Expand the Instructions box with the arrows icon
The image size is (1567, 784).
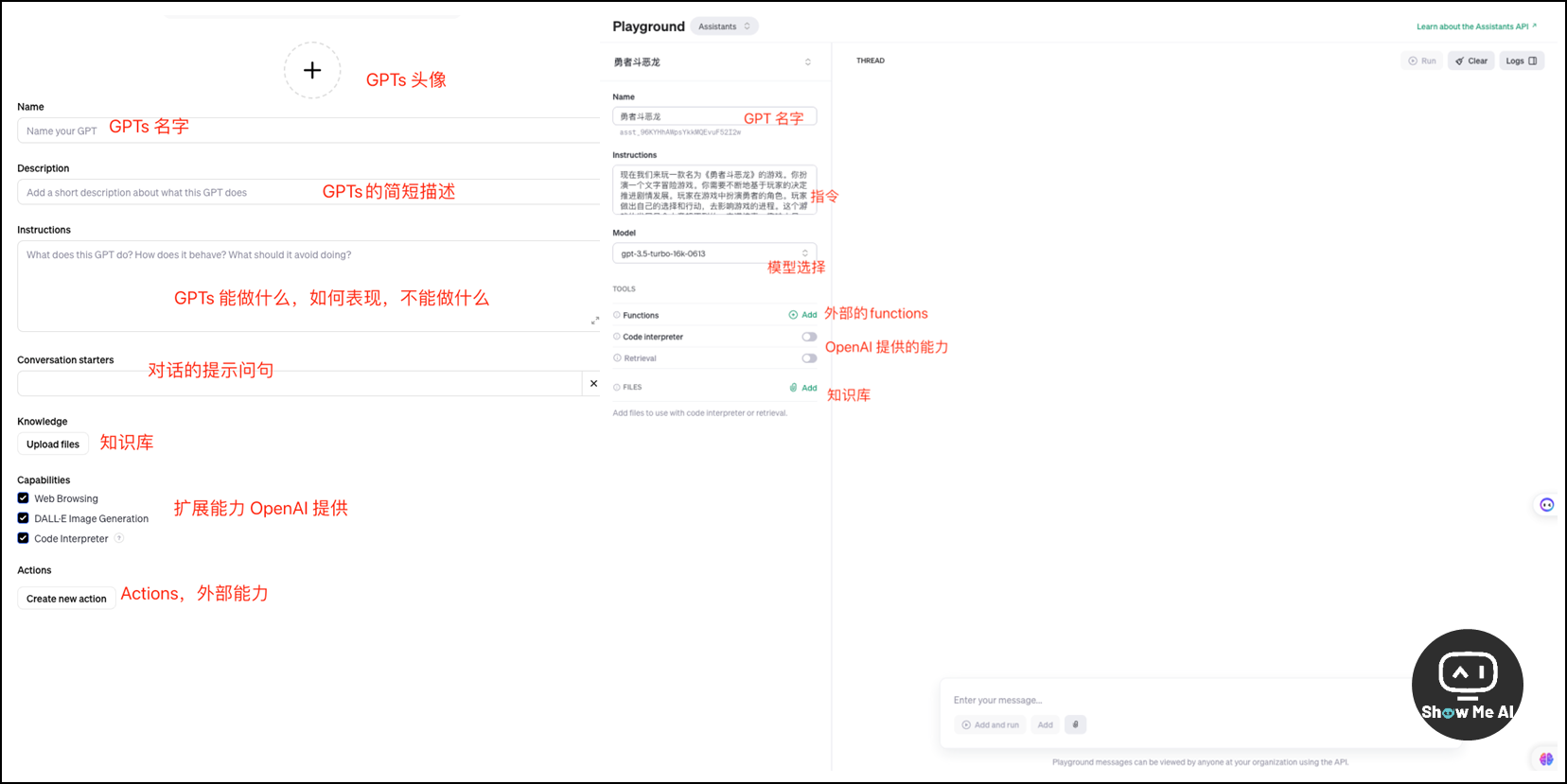pos(595,321)
